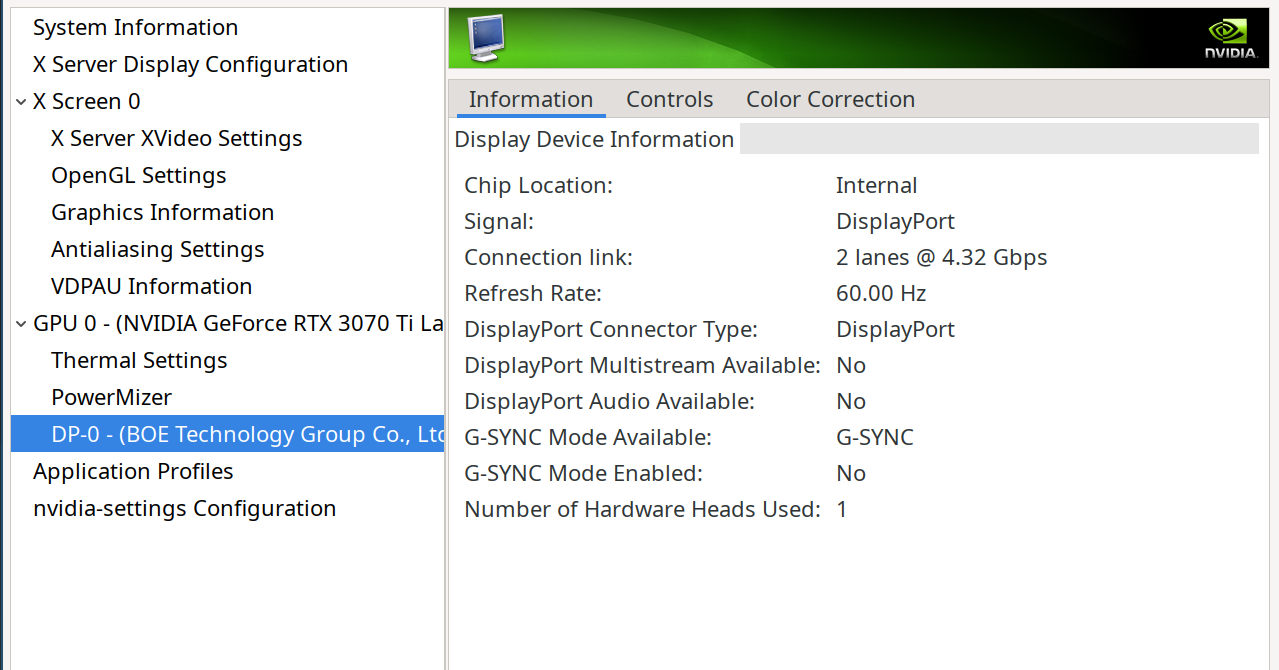Click Number of Hardware Heads Used label
The image size is (1279, 670).
click(643, 509)
